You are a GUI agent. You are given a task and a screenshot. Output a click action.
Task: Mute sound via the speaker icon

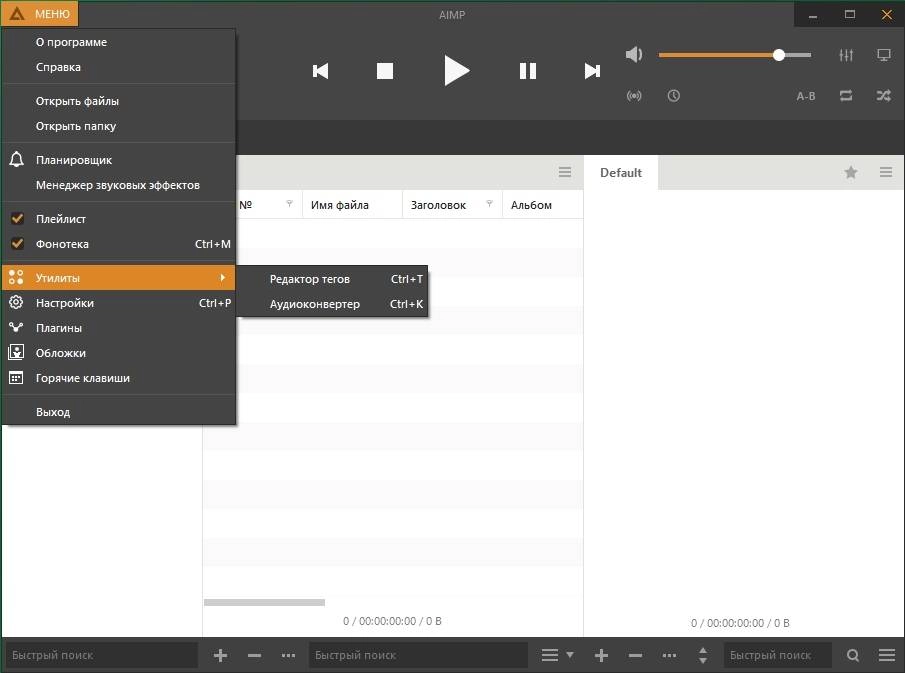coord(634,55)
